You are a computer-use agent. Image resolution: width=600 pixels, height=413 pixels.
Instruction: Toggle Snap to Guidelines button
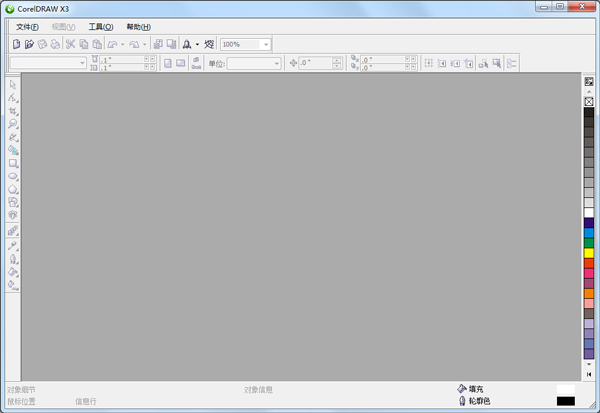442,63
